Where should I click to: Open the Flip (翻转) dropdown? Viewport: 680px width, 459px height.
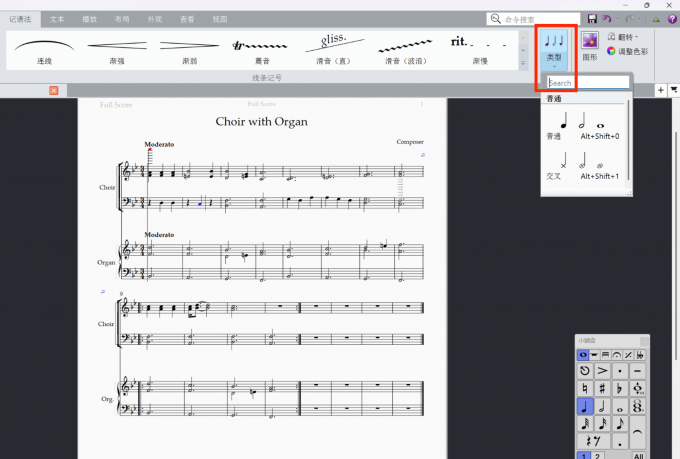click(623, 37)
